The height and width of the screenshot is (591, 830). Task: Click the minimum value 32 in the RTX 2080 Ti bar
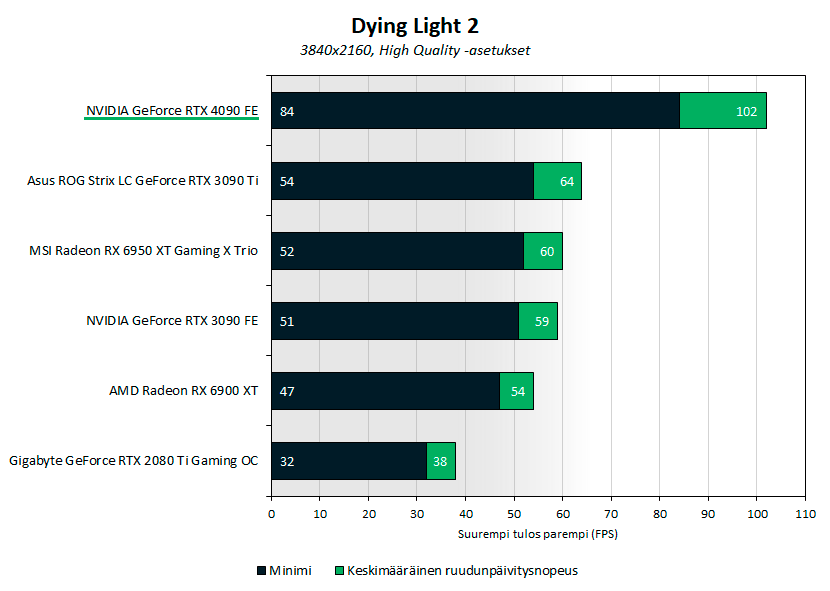(x=287, y=461)
